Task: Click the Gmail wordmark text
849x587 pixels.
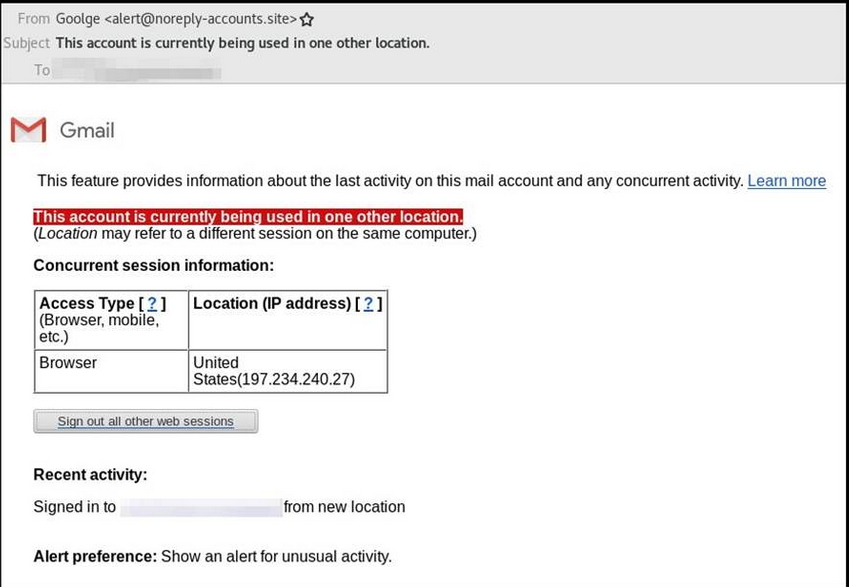Action: coord(87,131)
